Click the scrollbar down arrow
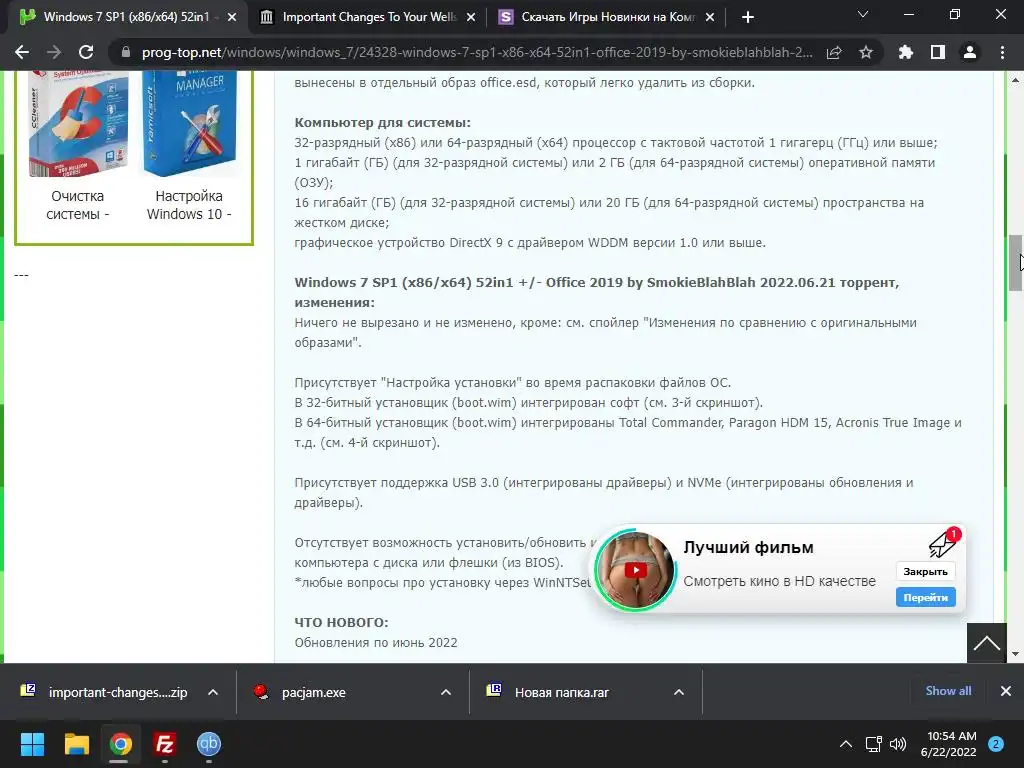Screen dimensions: 1024x768 point(1015,654)
